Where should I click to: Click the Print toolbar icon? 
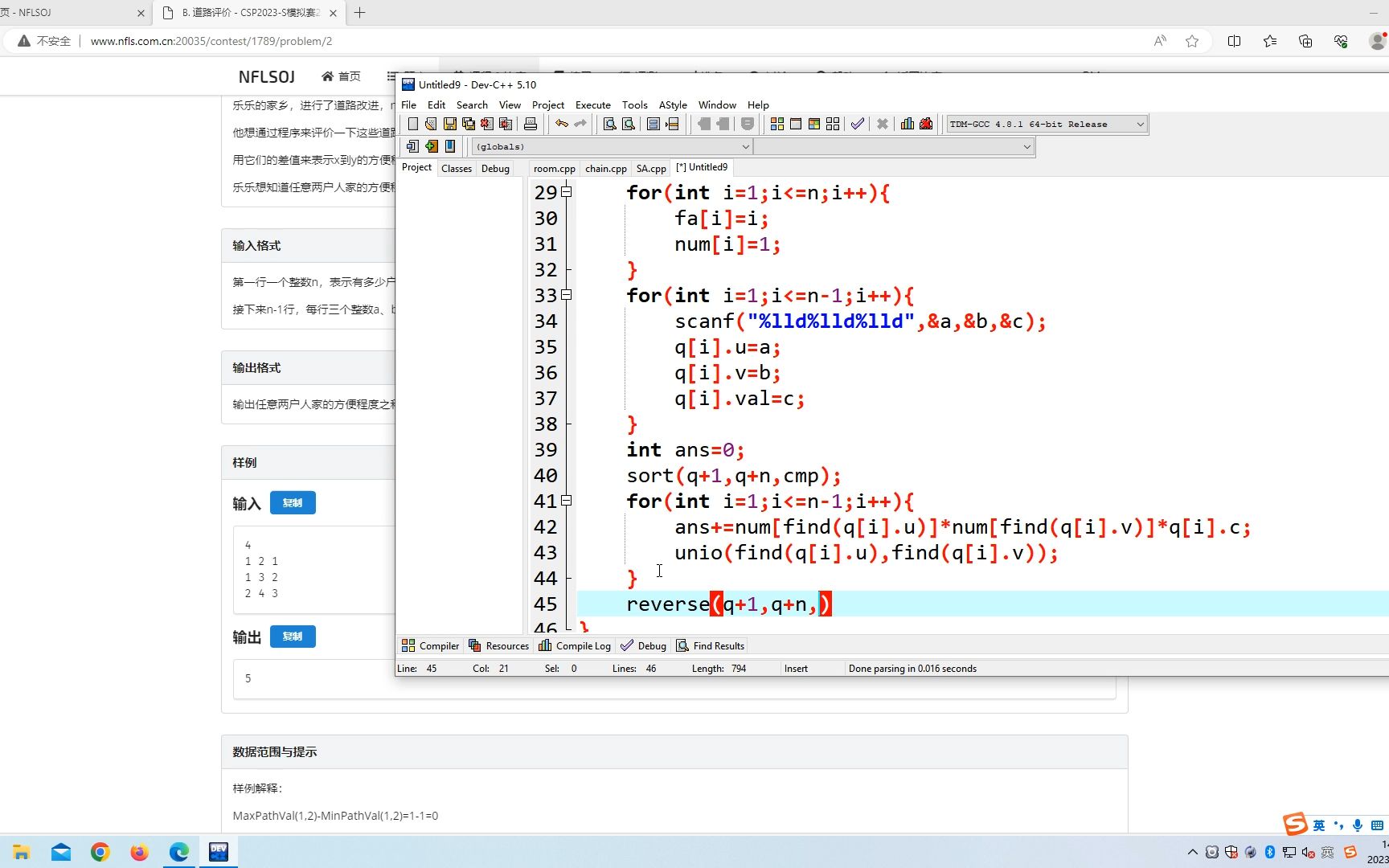click(531, 124)
